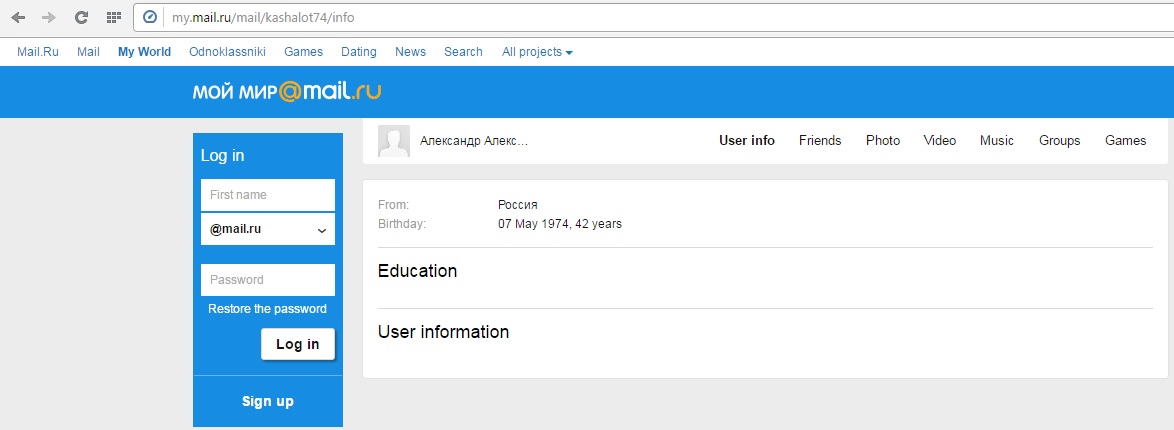
Task: Open the Search link
Action: (463, 52)
